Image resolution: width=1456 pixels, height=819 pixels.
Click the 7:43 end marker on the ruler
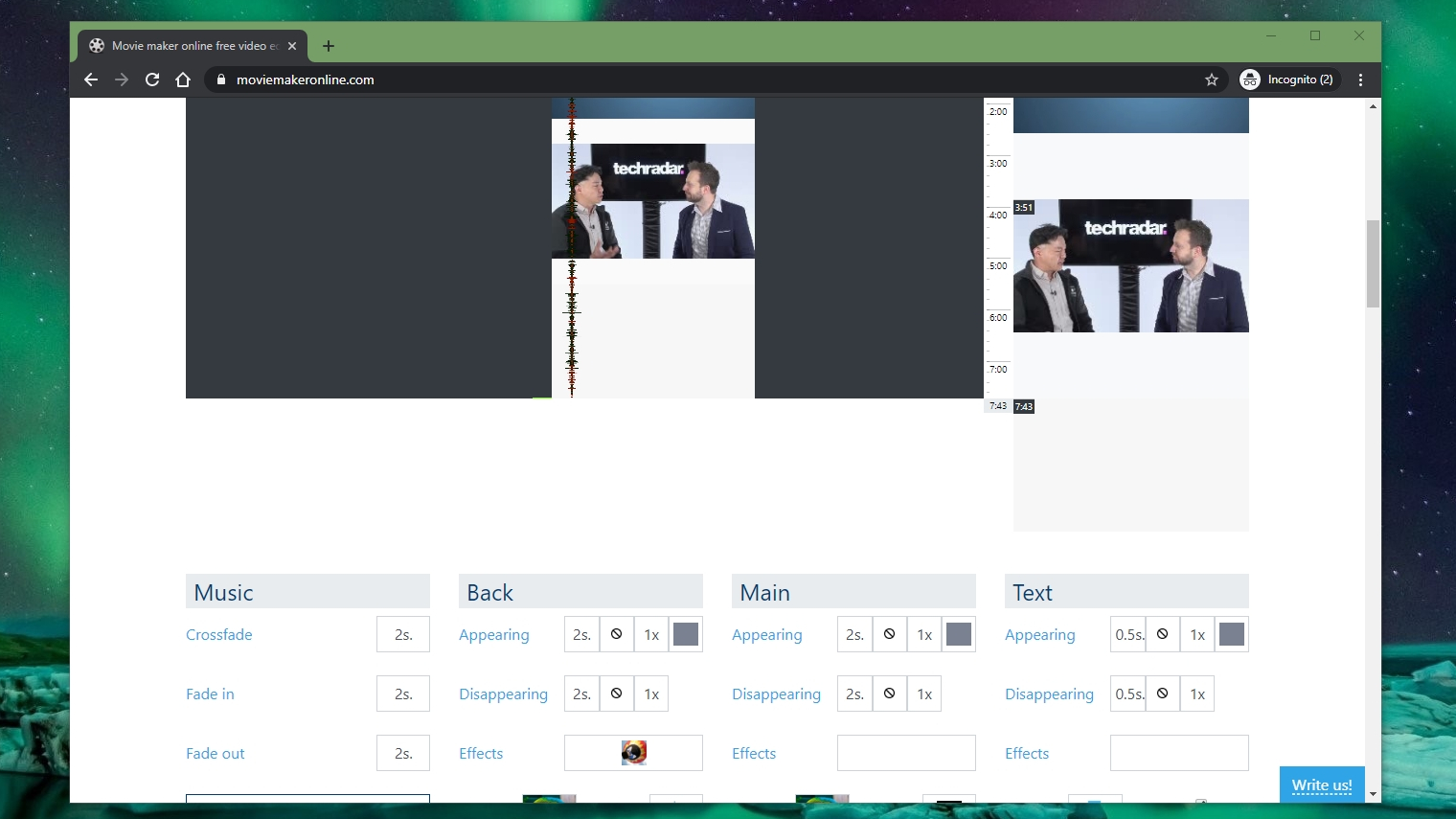[998, 406]
